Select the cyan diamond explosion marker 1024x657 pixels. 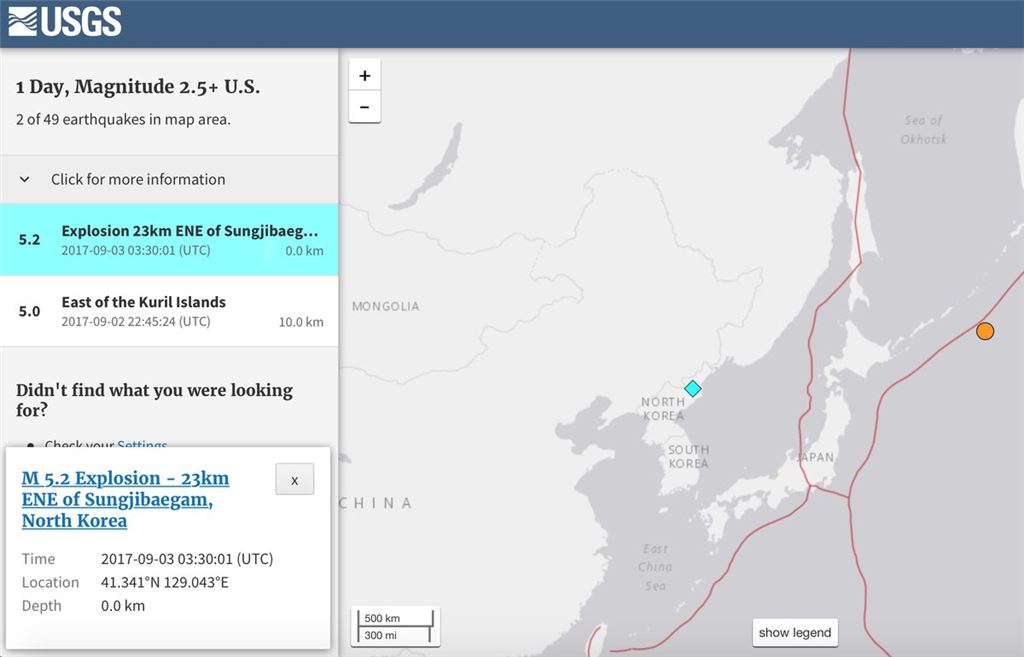point(692,388)
